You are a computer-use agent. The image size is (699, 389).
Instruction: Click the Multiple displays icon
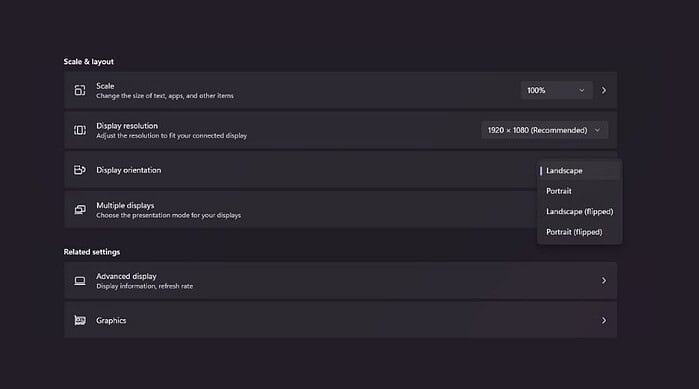tap(80, 210)
